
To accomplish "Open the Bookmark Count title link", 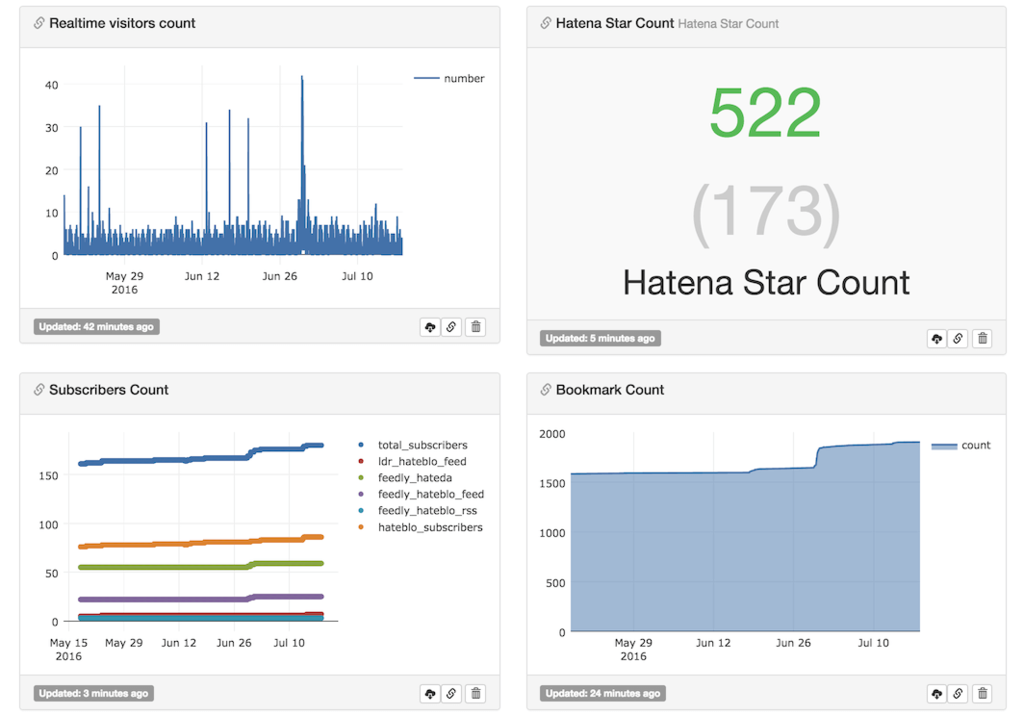I will [x=610, y=390].
